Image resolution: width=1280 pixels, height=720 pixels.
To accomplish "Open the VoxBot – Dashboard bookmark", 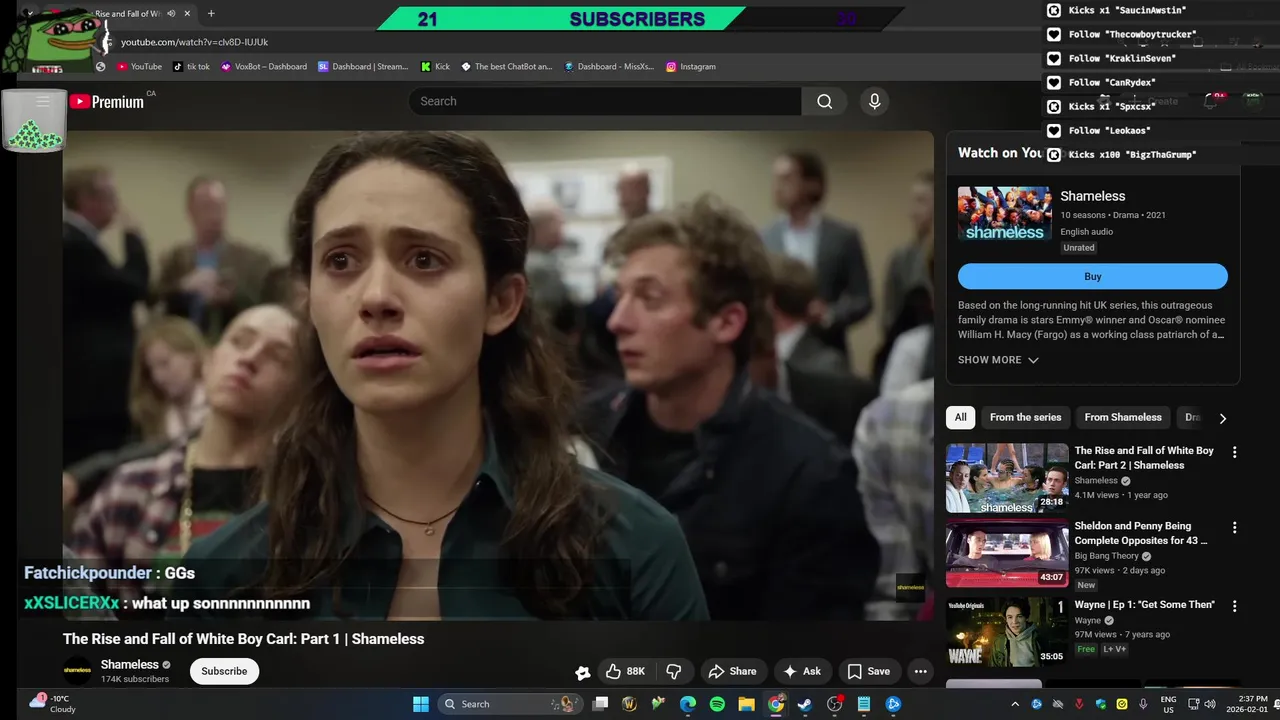I will pos(264,66).
